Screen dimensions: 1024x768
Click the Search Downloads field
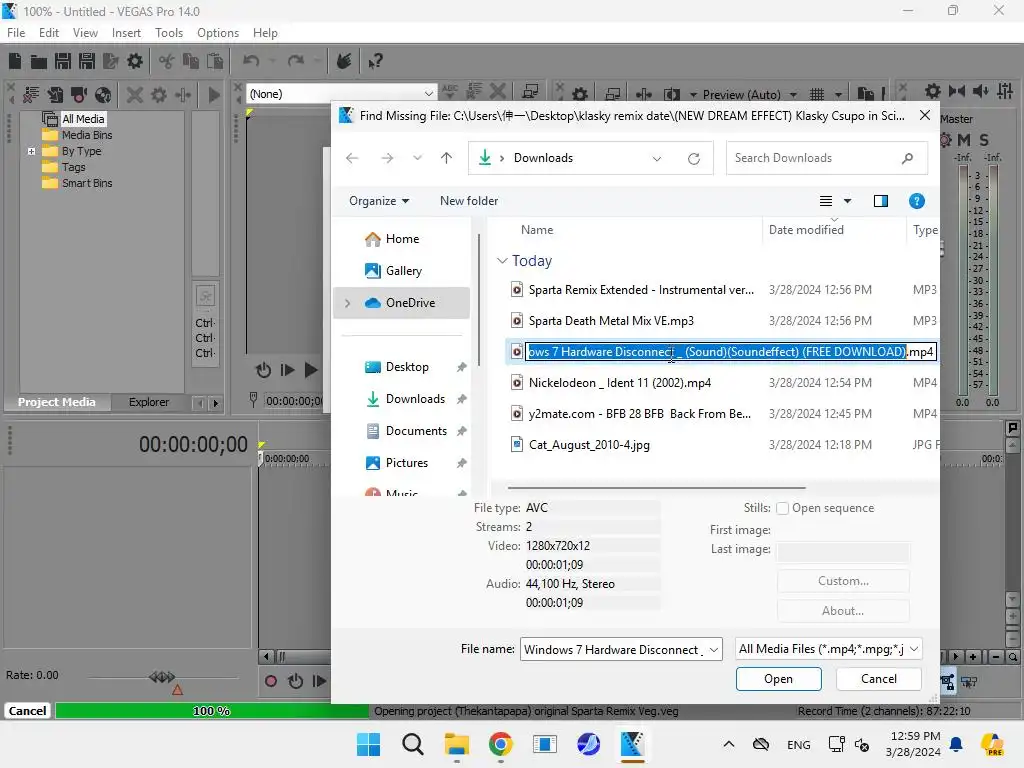point(827,158)
